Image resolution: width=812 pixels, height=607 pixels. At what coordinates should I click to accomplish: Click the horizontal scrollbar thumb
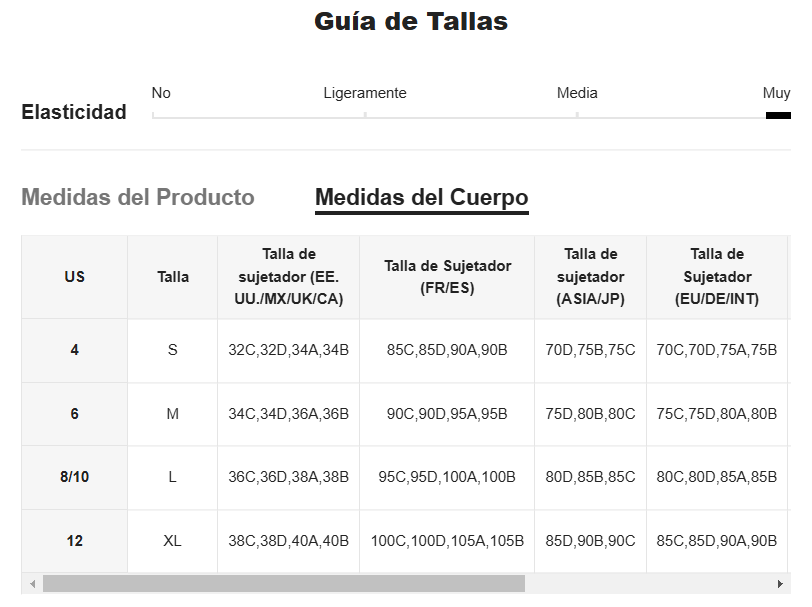[284, 584]
